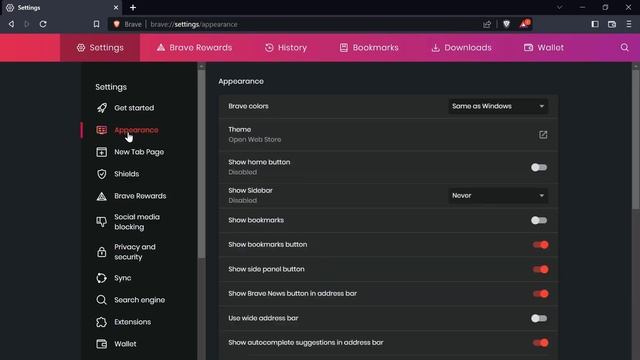The width and height of the screenshot is (640, 360).
Task: Open Brave Shields lion icon
Action: 507,24
